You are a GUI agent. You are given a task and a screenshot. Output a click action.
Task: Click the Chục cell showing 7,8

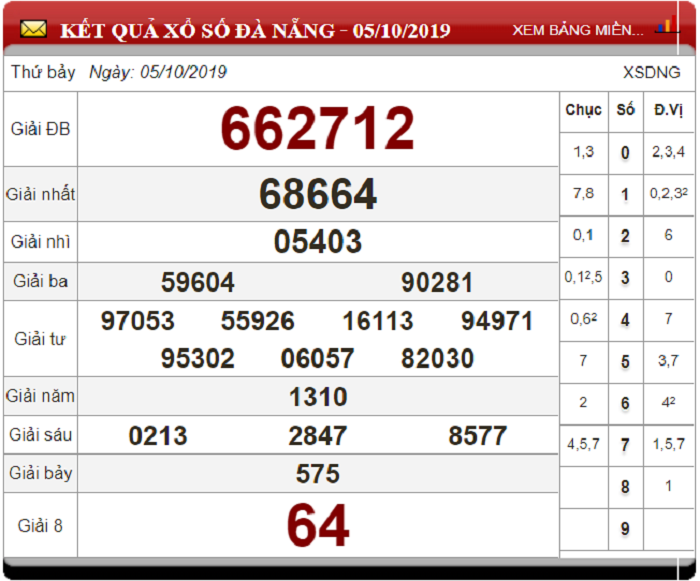pyautogui.click(x=583, y=193)
